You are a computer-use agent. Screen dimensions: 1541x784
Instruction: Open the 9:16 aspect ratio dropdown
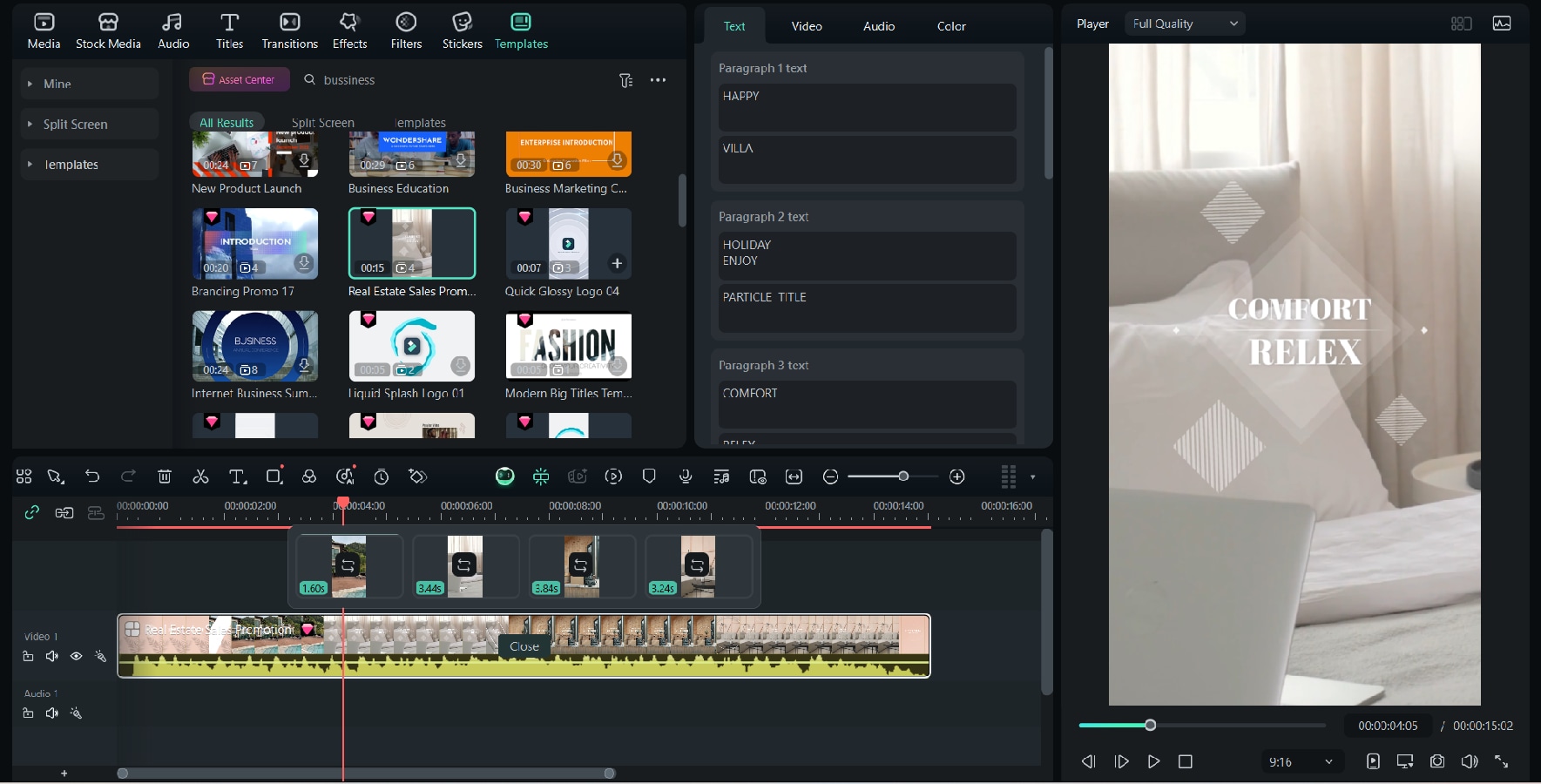[x=1301, y=761]
